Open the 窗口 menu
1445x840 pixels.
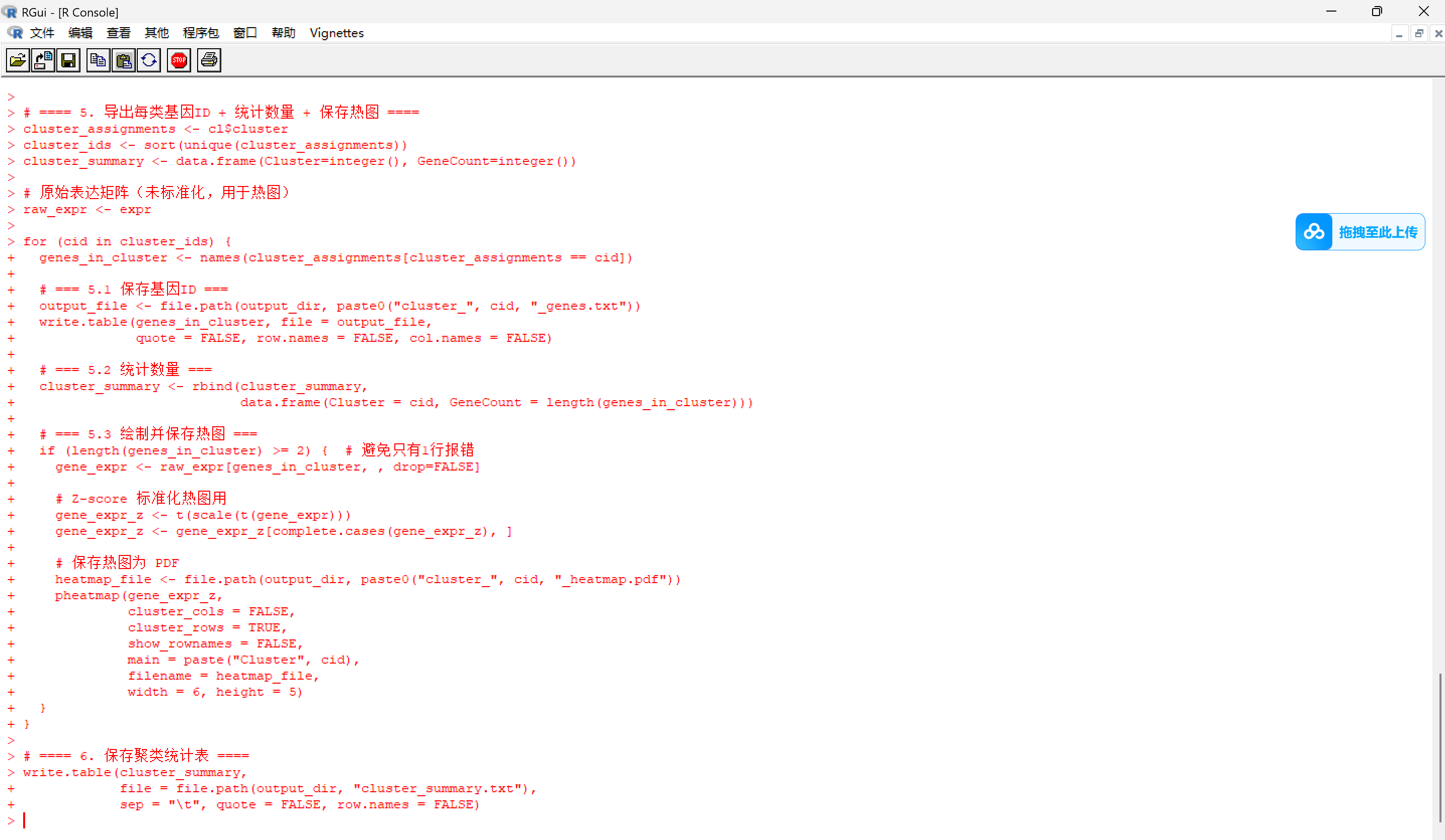(245, 33)
